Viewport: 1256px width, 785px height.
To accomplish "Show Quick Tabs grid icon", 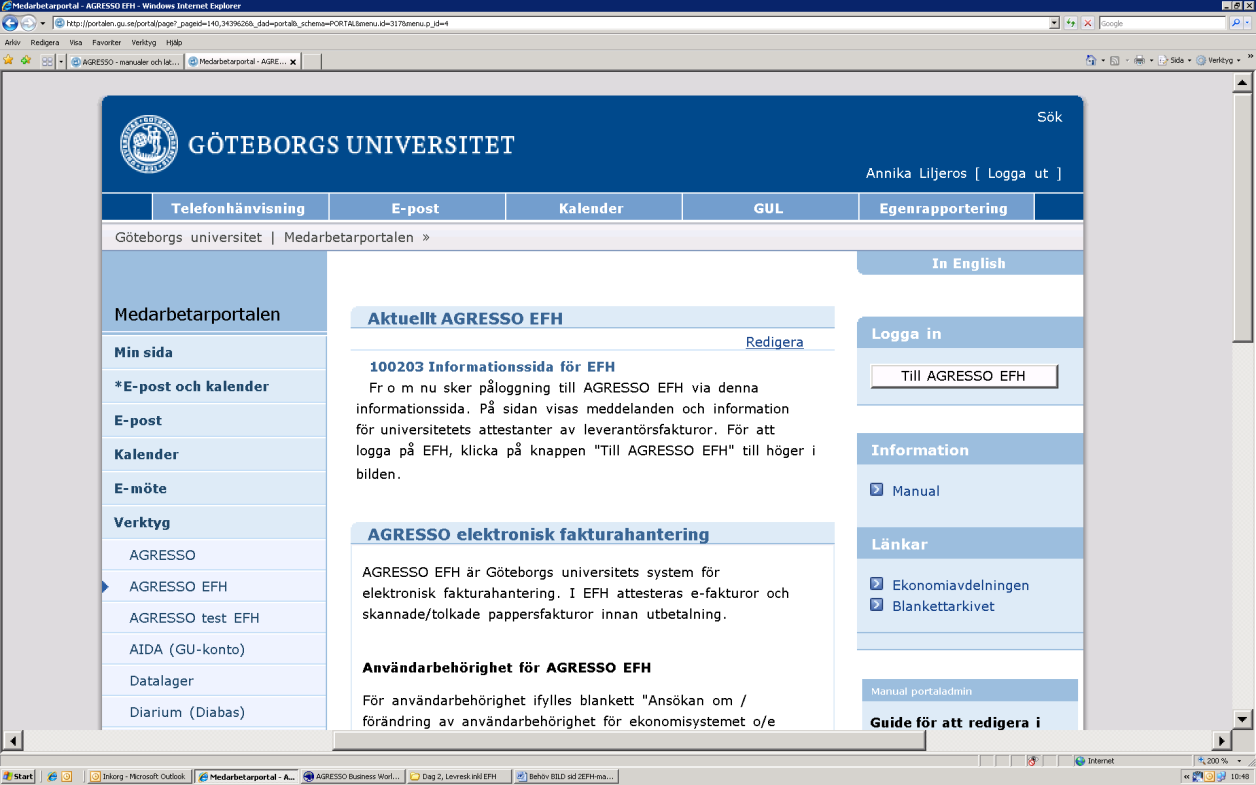I will (46, 61).
